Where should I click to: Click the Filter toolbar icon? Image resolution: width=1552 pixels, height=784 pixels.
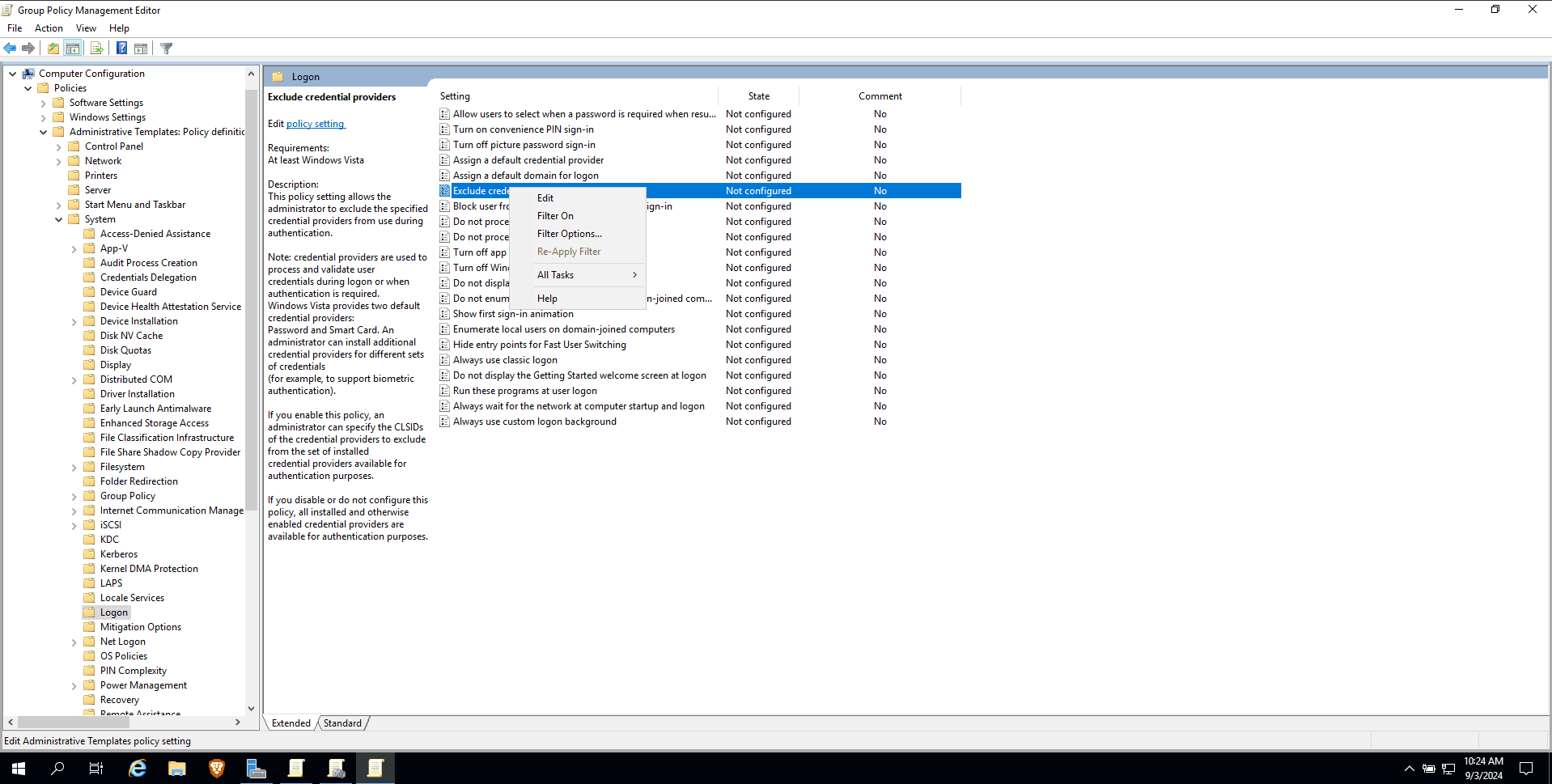coord(166,48)
